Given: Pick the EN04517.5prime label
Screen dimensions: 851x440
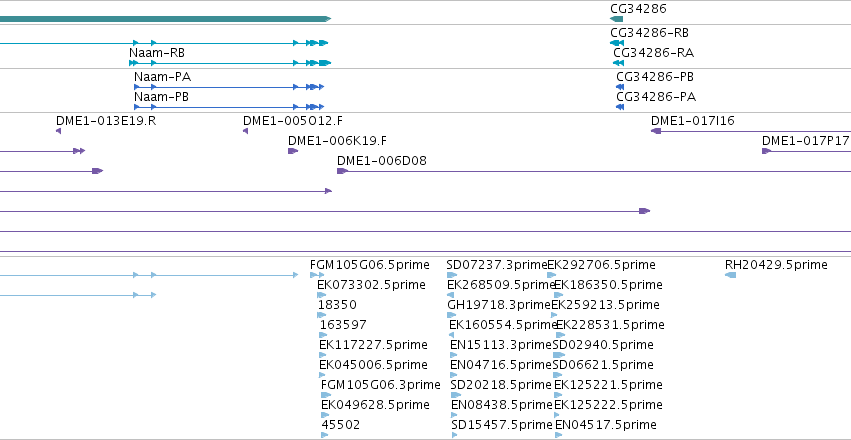Looking at the screenshot, I should point(606,425).
